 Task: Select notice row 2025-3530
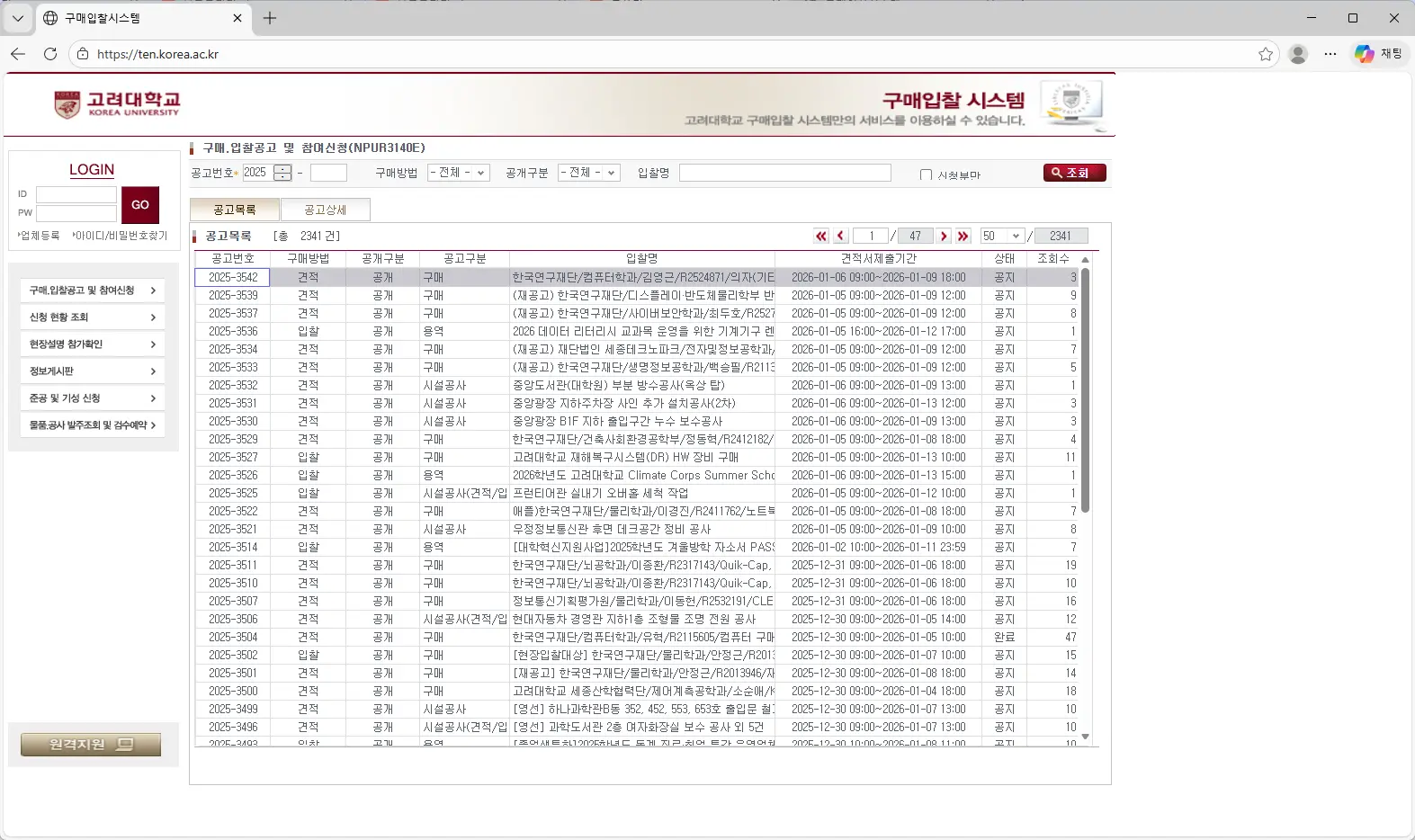(637, 421)
